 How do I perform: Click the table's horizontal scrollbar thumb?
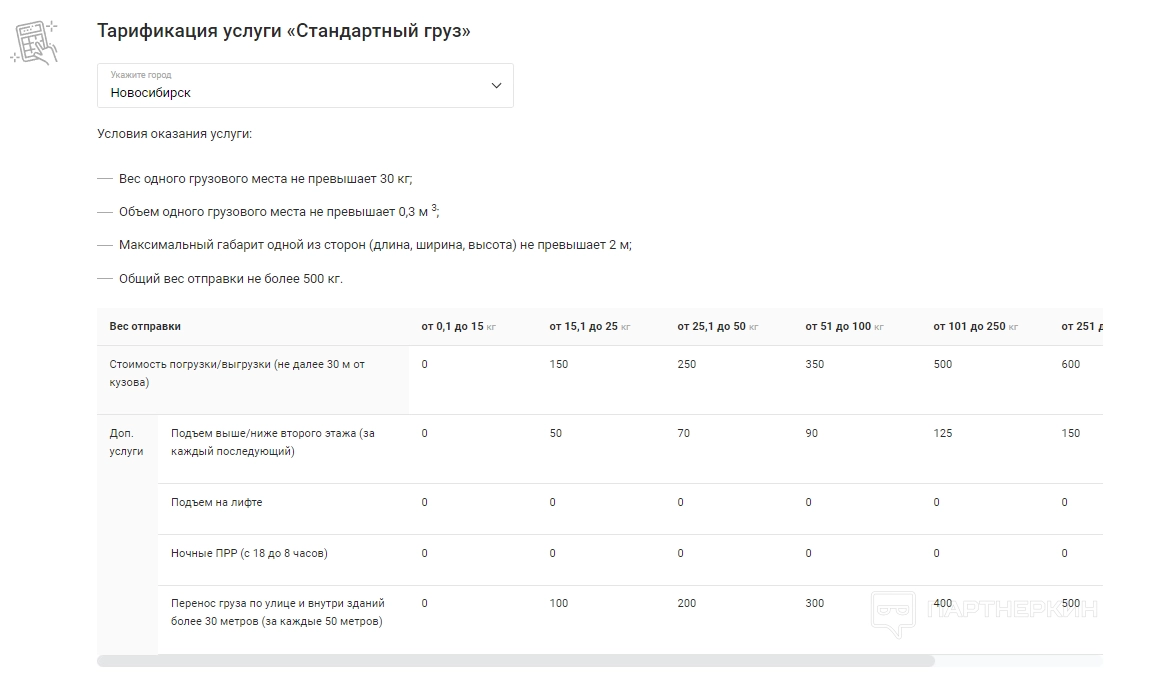[x=515, y=661]
